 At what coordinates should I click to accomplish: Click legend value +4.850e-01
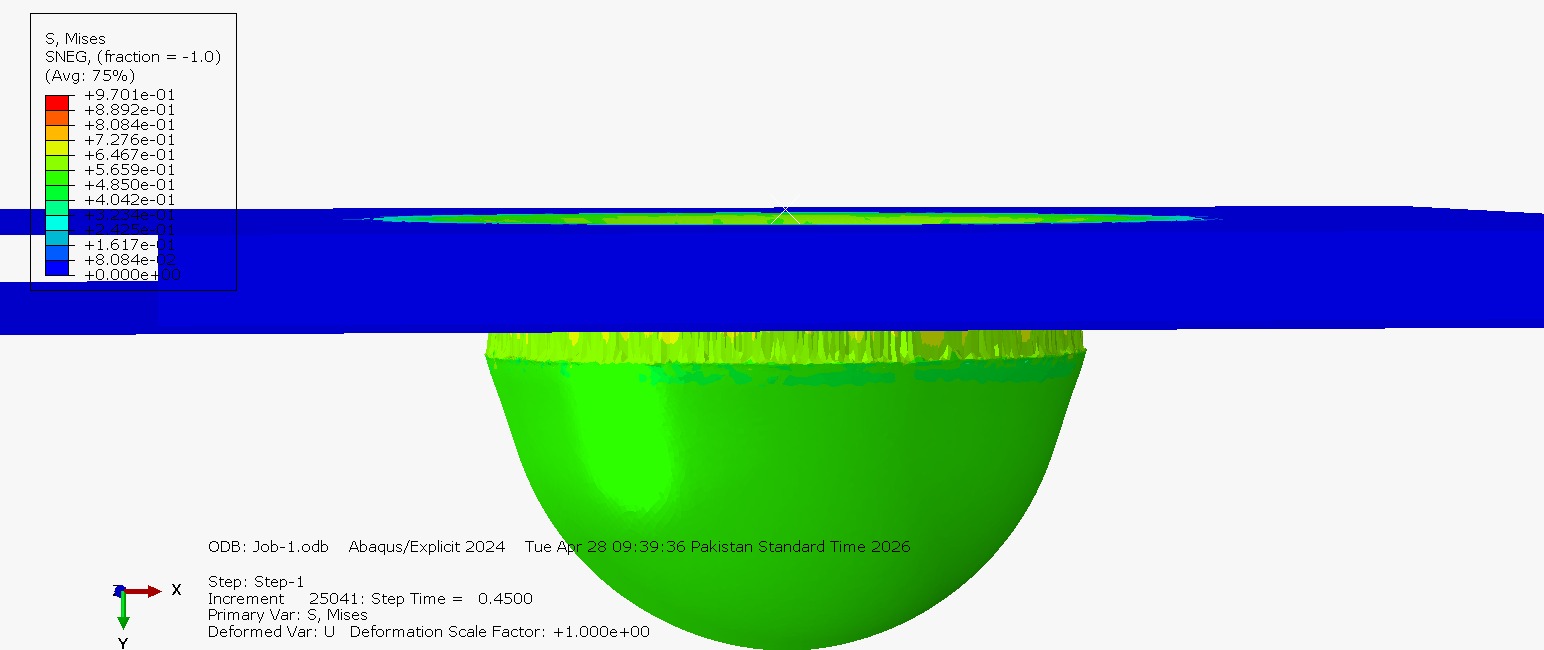click(x=129, y=185)
